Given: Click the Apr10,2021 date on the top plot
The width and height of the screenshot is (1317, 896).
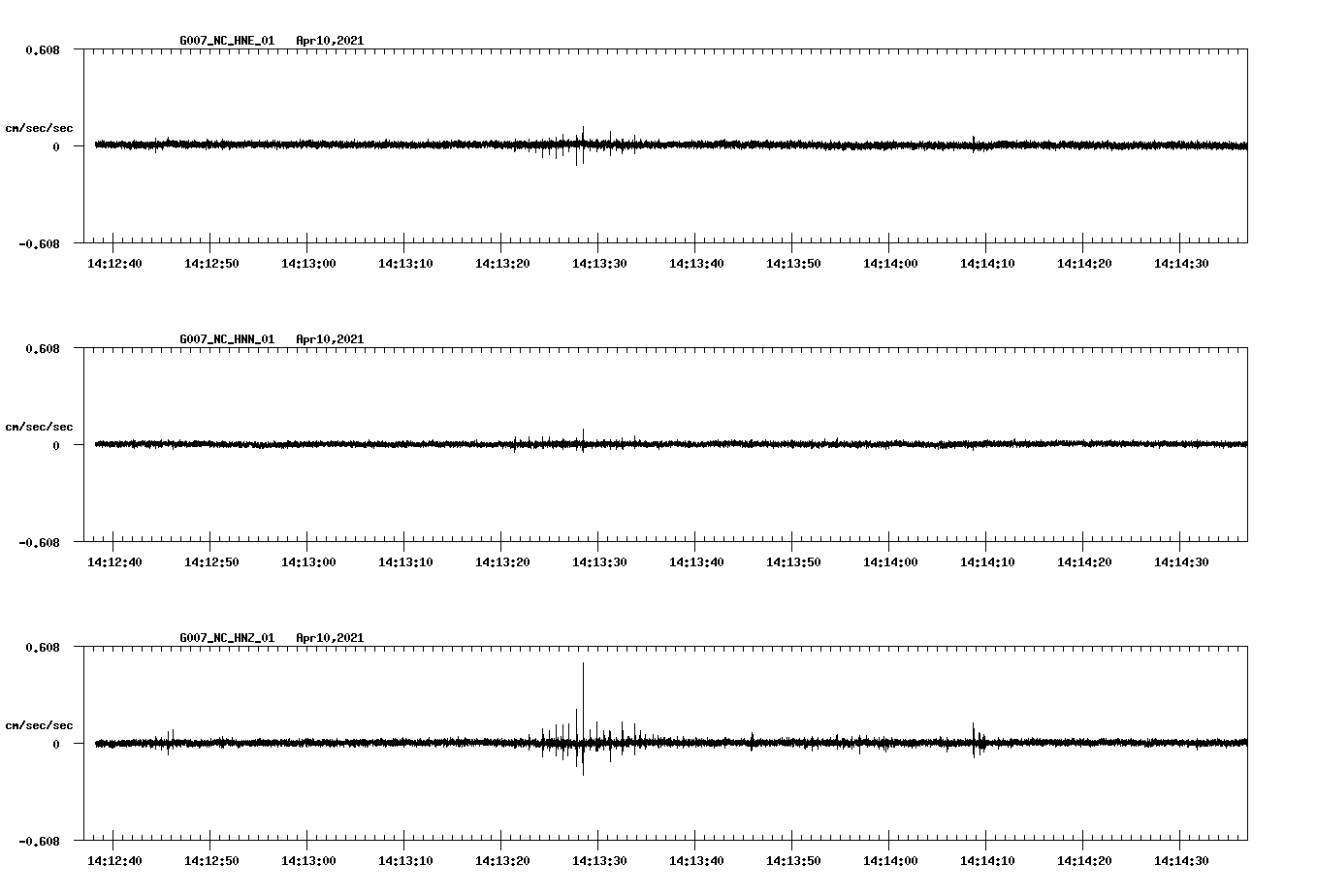Looking at the screenshot, I should click(x=331, y=41).
